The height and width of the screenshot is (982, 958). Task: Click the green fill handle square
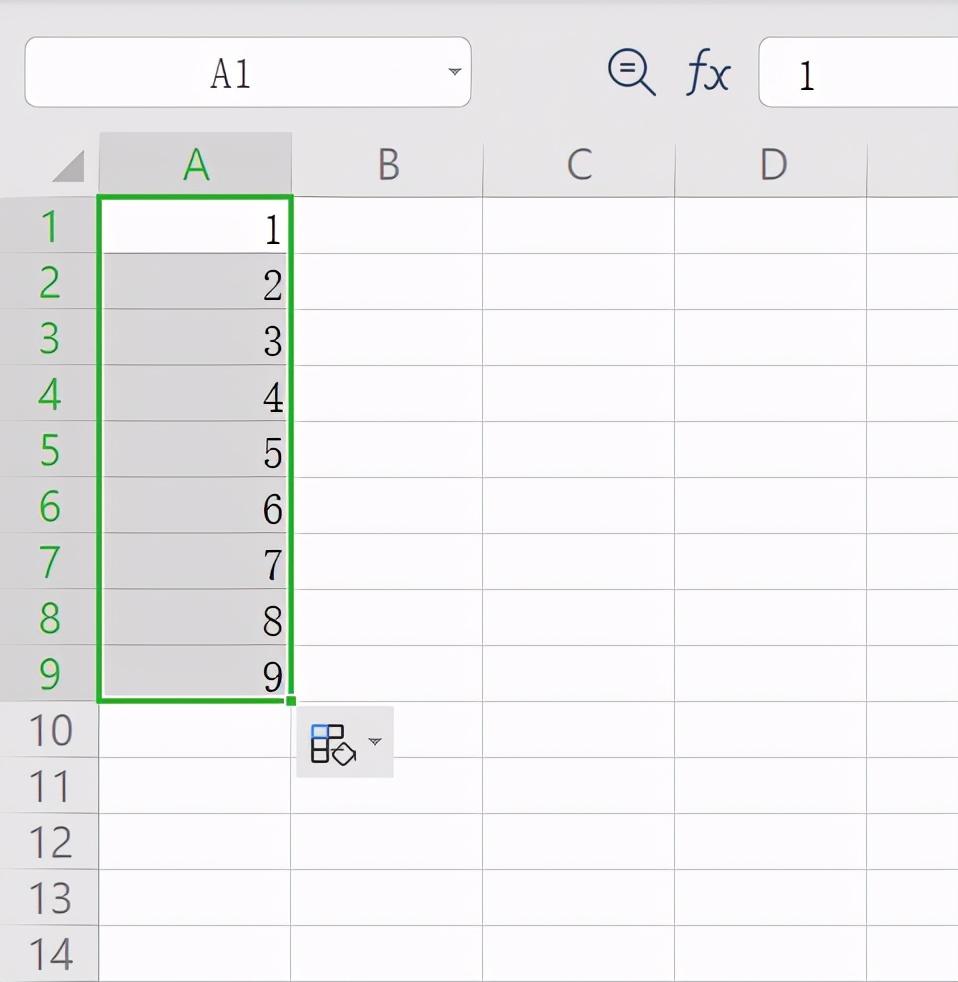pyautogui.click(x=291, y=701)
